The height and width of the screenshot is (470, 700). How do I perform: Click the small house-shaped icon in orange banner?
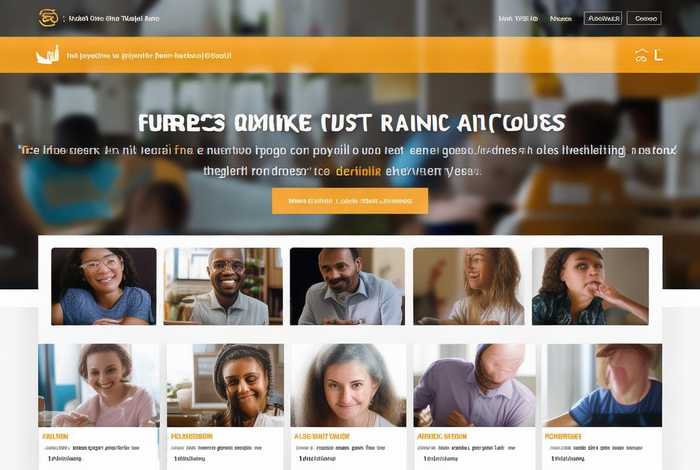[641, 56]
